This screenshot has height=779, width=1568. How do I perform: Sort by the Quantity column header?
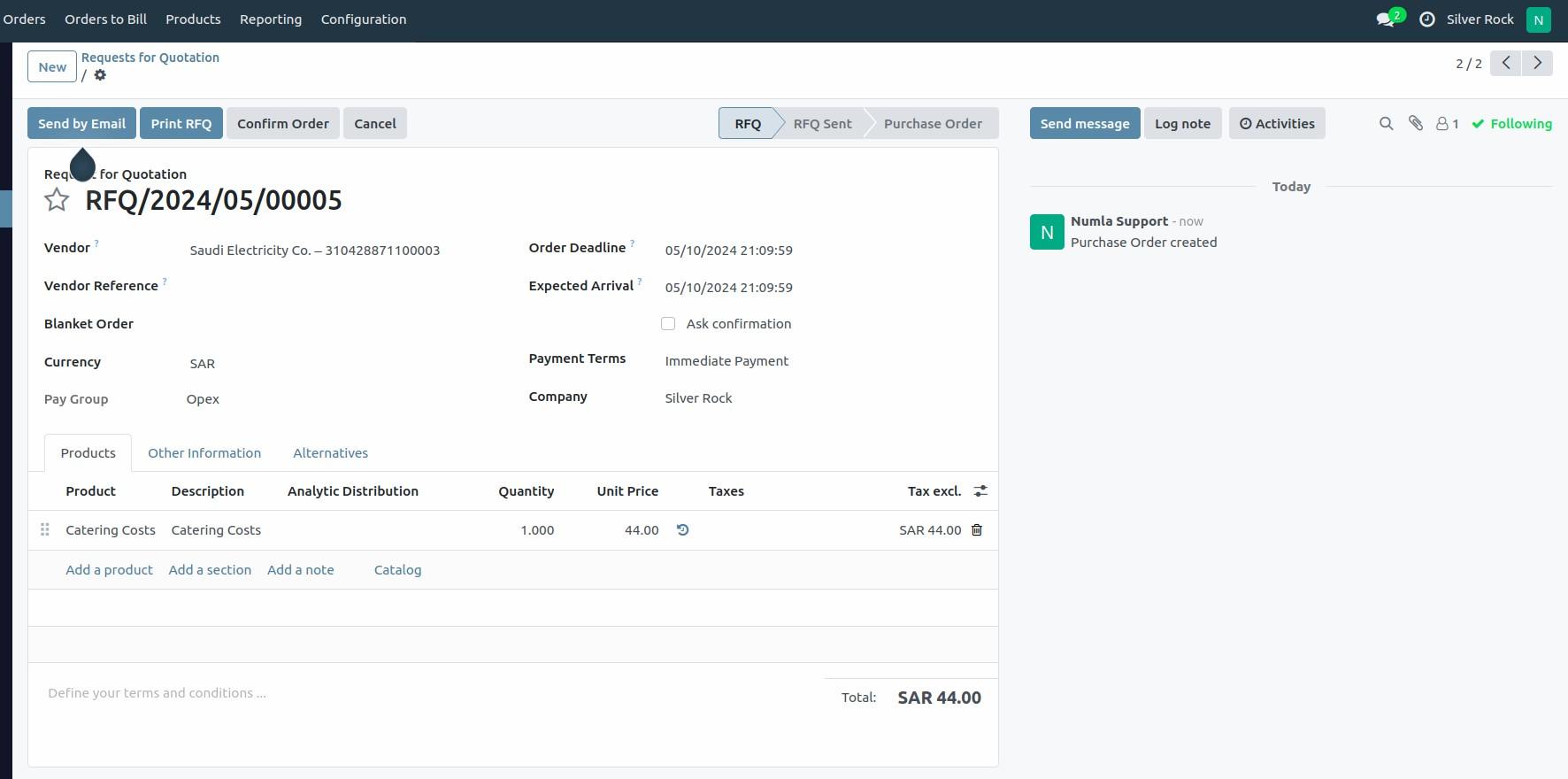526,491
